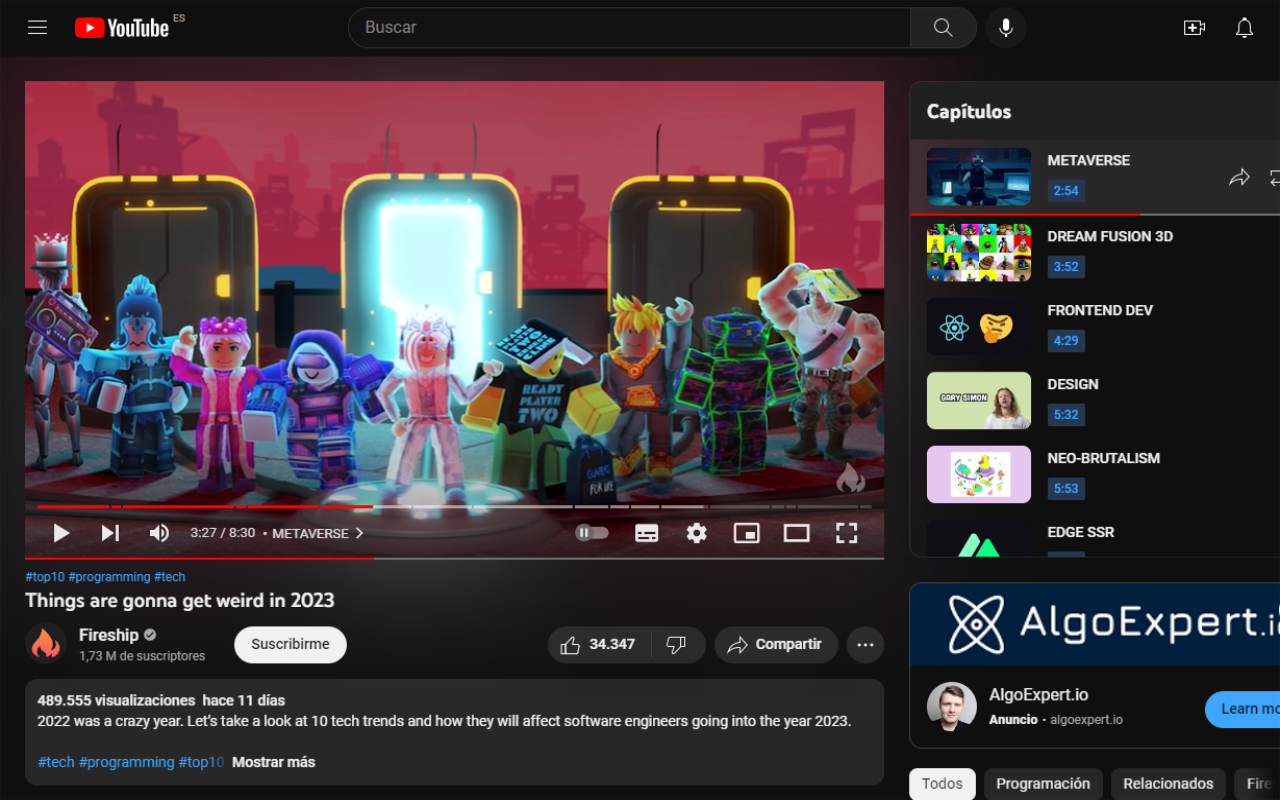Viewport: 1280px width, 800px height.
Task: Click the 5:32 timestamp
Action: [1066, 415]
